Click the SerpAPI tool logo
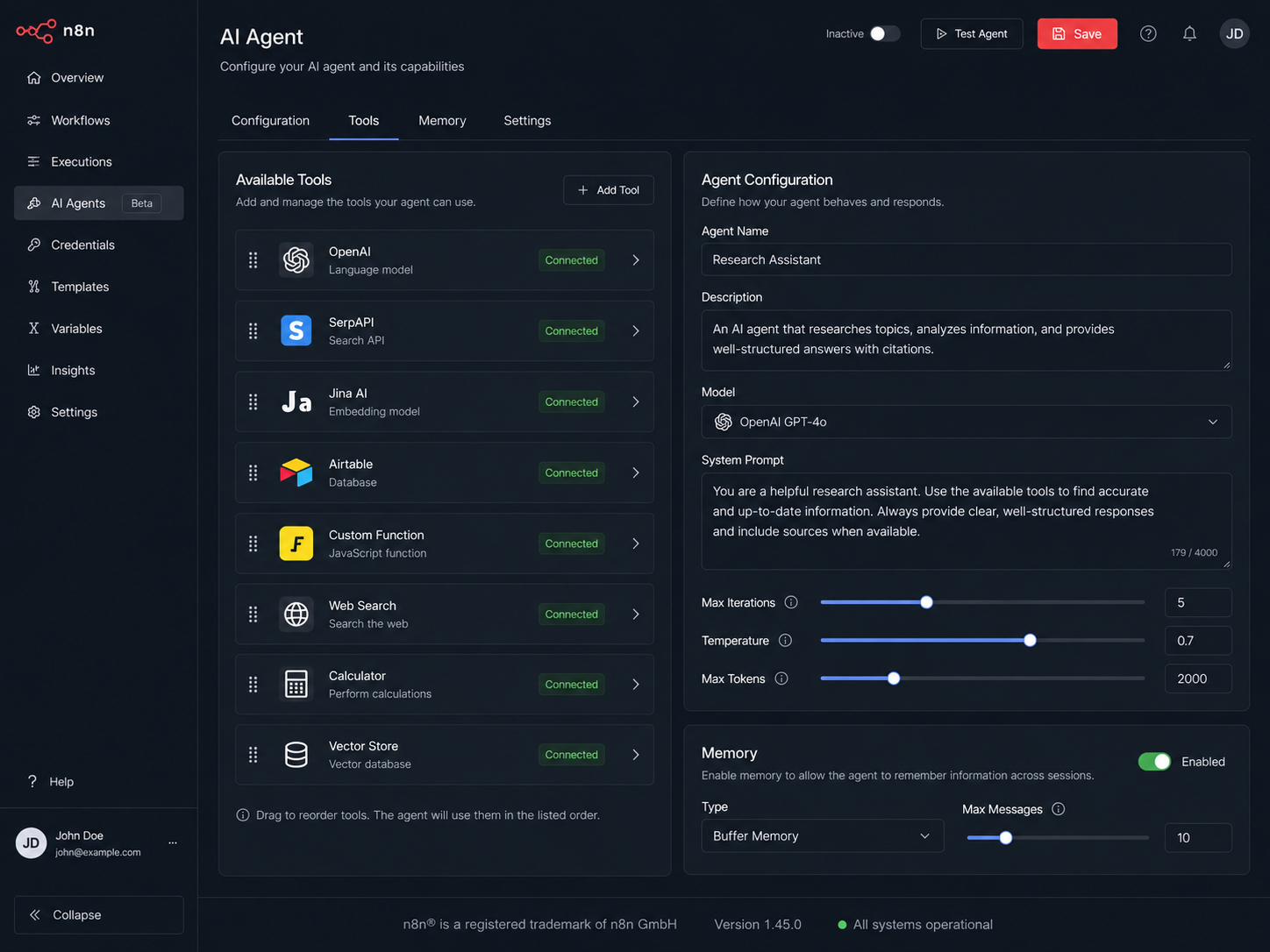The height and width of the screenshot is (952, 1270). pyautogui.click(x=296, y=330)
